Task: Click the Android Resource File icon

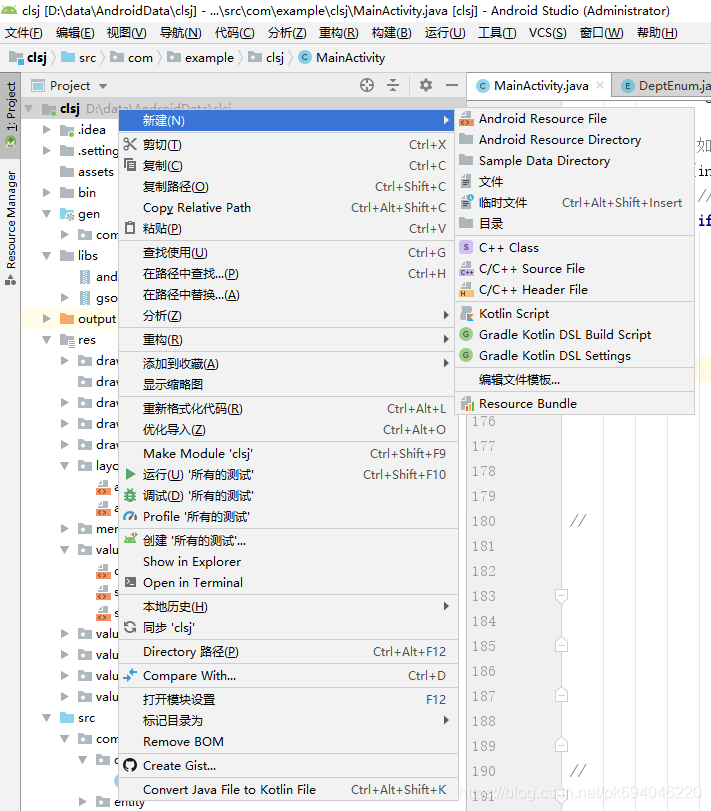Action: [x=466, y=118]
